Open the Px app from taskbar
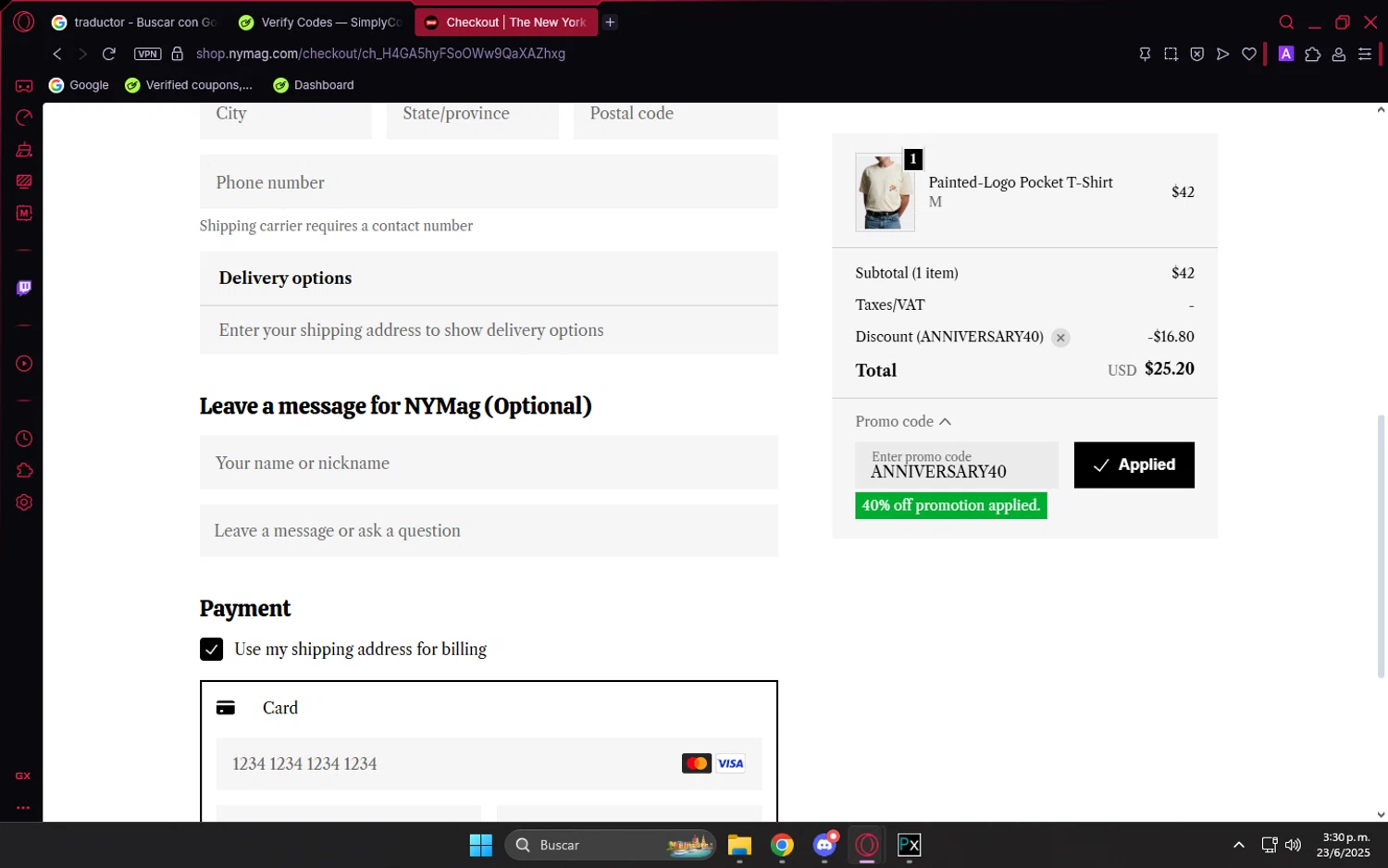The width and height of the screenshot is (1388, 868). 909,845
